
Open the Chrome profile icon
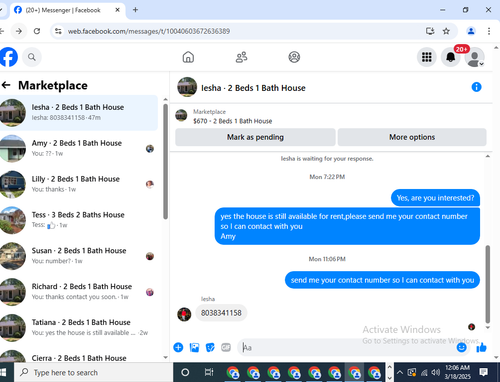(471, 31)
